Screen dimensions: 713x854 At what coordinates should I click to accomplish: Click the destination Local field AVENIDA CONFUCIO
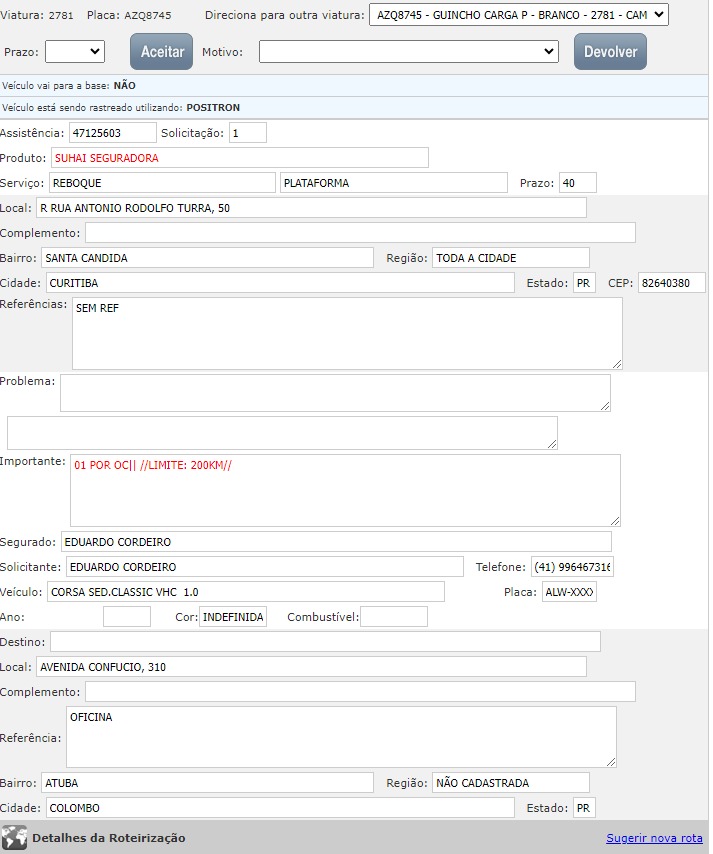pyautogui.click(x=311, y=667)
